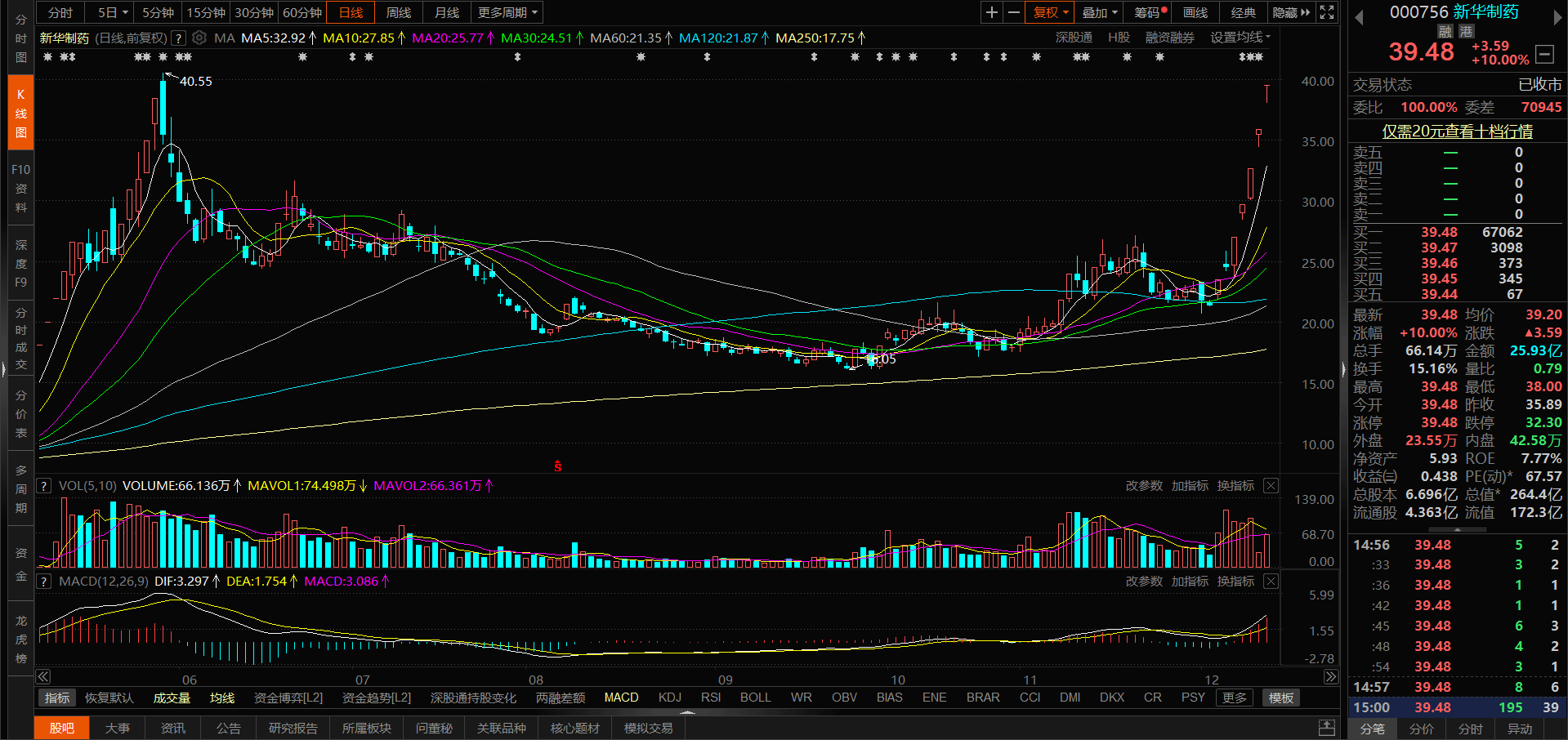Select the KDJ indicator tab
The image size is (1568, 740).
[x=669, y=698]
